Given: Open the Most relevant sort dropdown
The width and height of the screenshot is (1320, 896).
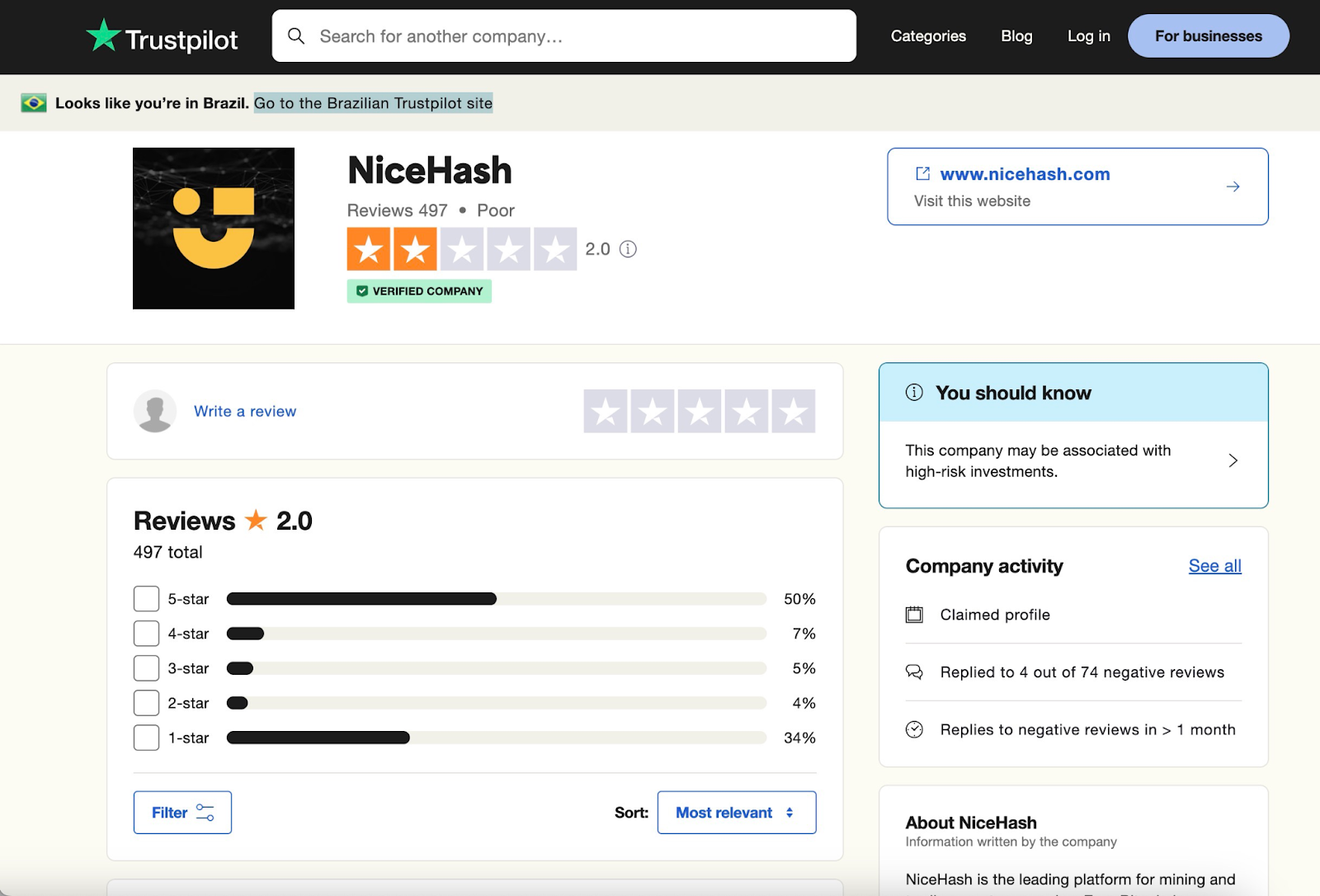Looking at the screenshot, I should point(737,813).
